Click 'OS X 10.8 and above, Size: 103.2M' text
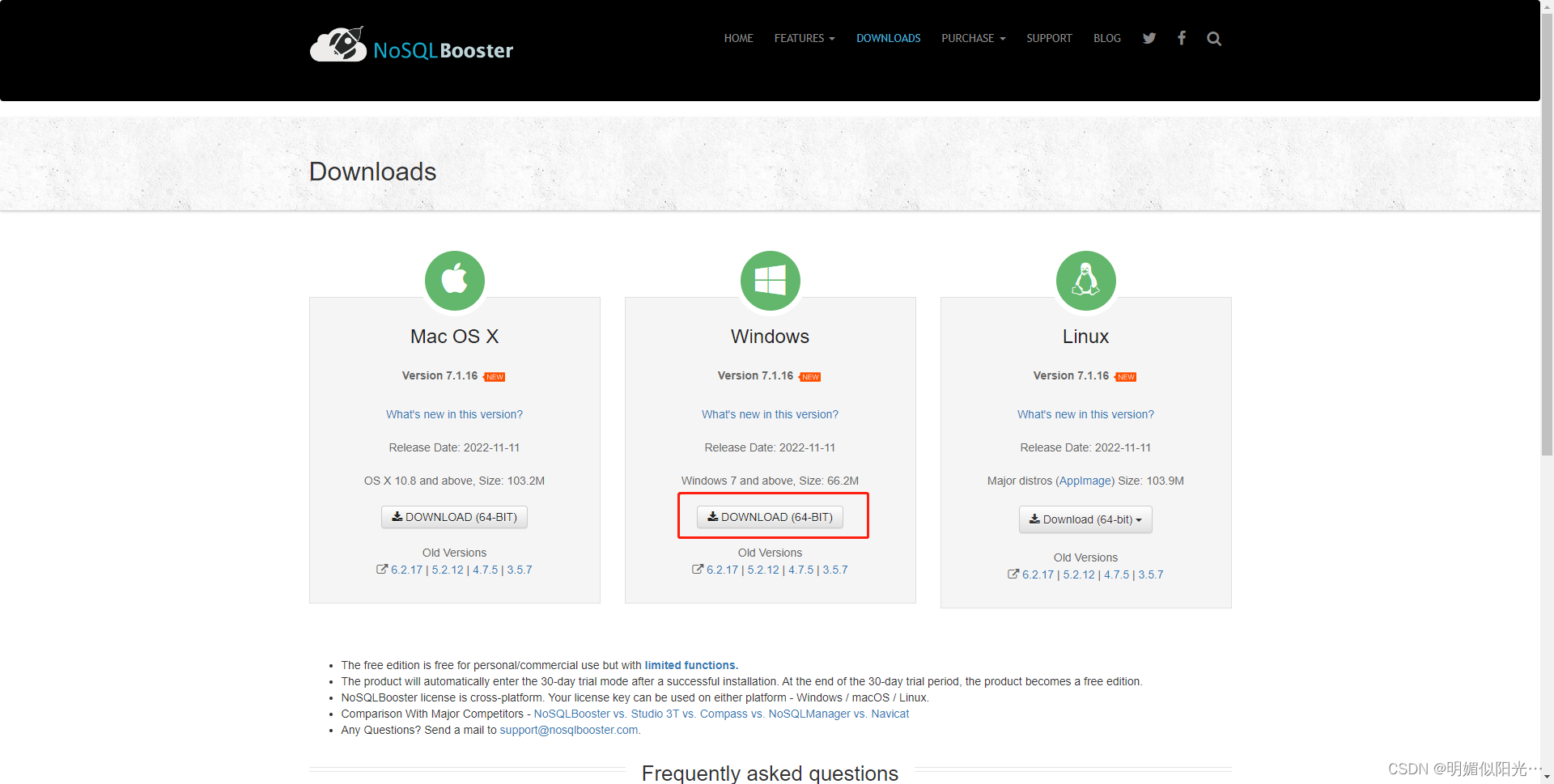 tap(455, 481)
